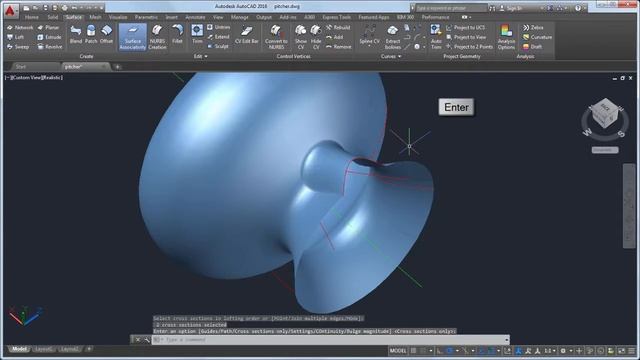The height and width of the screenshot is (360, 640).
Task: Add a new drawing tab
Action: click(x=118, y=67)
